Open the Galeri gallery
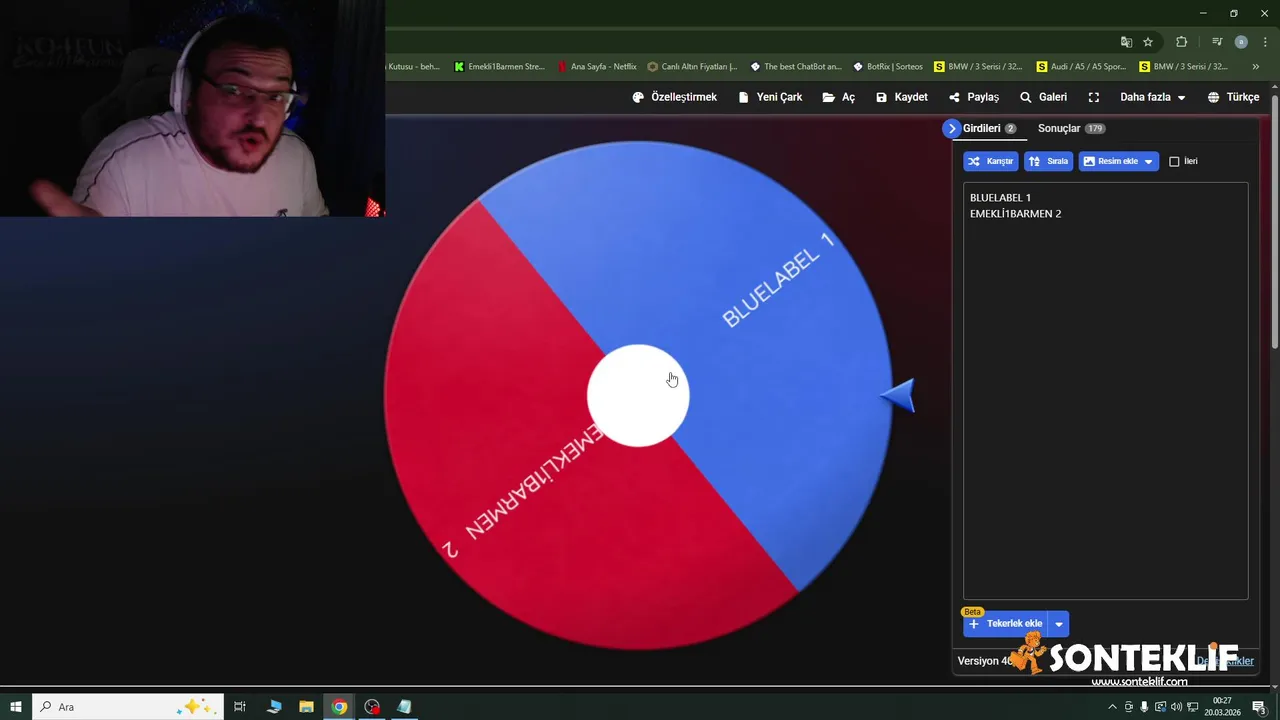The height and width of the screenshot is (720, 1280). (x=1043, y=97)
